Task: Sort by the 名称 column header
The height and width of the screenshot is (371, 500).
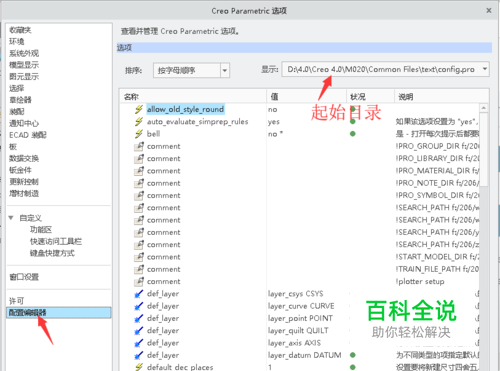Action: (193, 97)
